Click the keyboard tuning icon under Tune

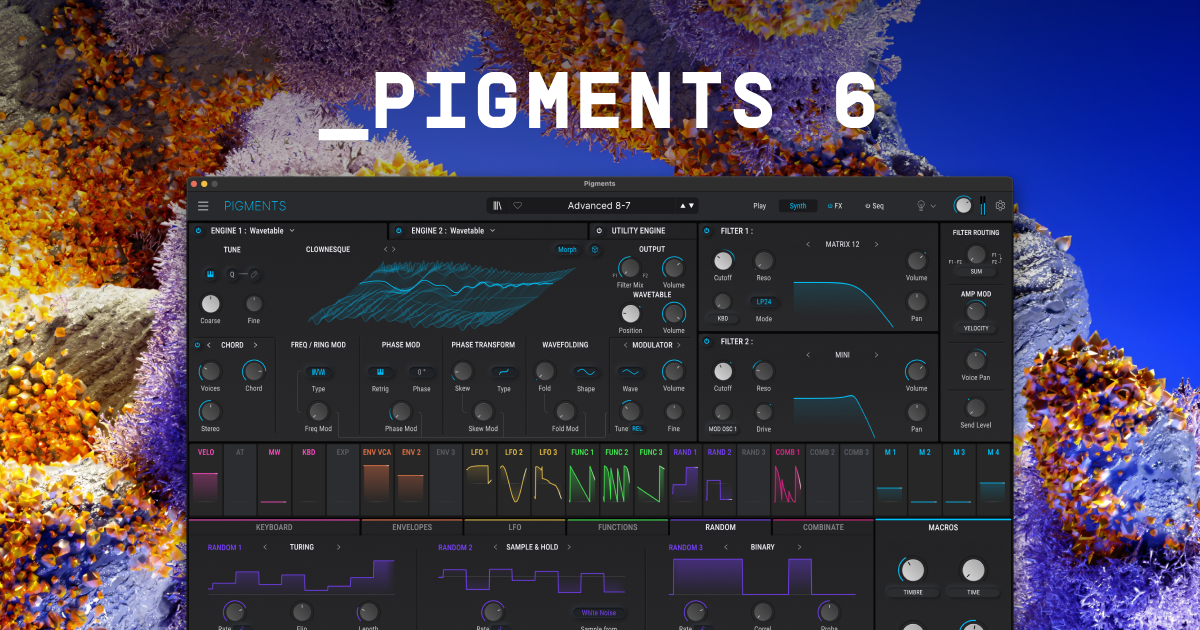tap(211, 274)
